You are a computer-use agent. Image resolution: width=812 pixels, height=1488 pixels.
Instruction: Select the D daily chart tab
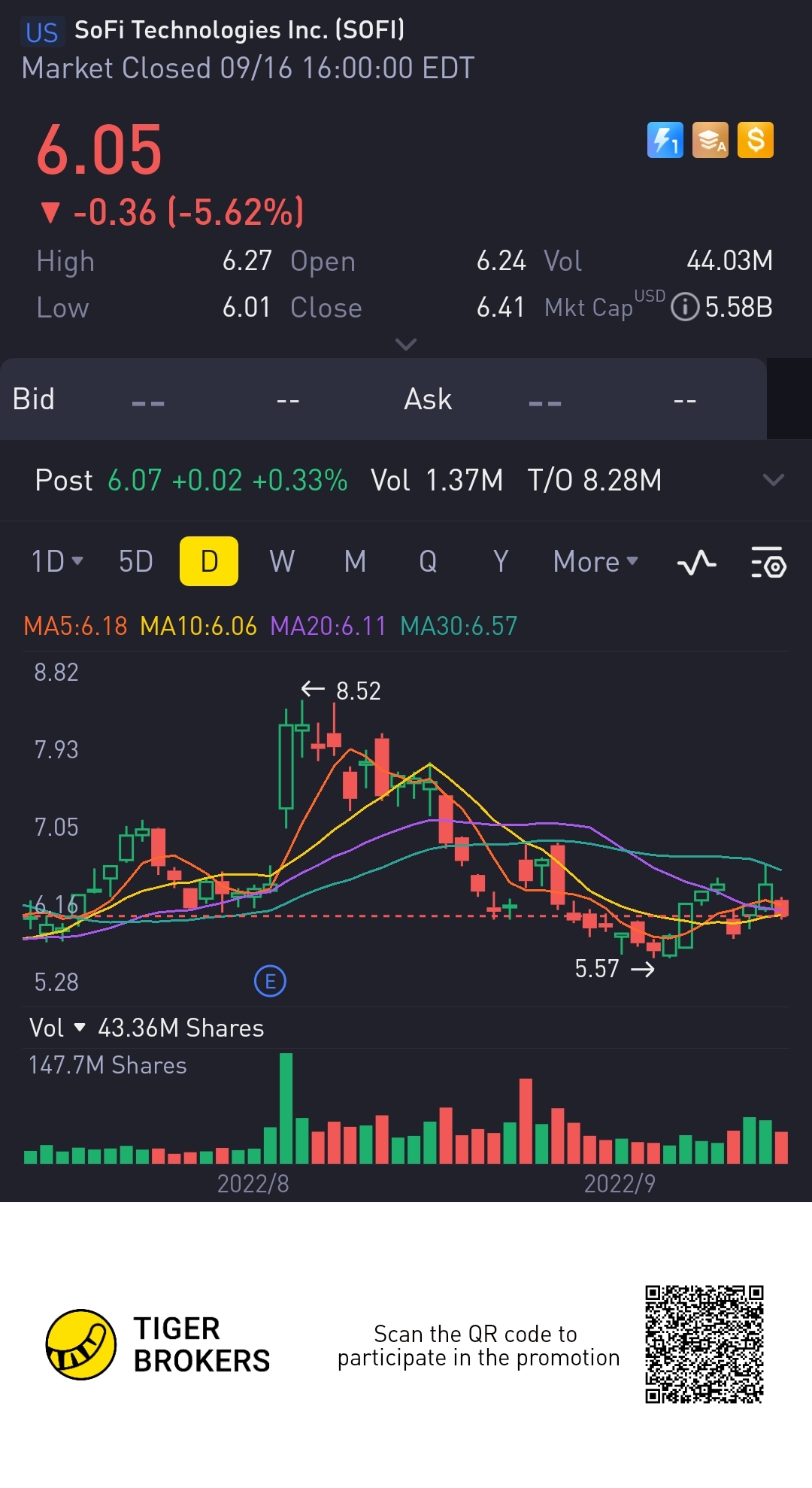coord(209,561)
